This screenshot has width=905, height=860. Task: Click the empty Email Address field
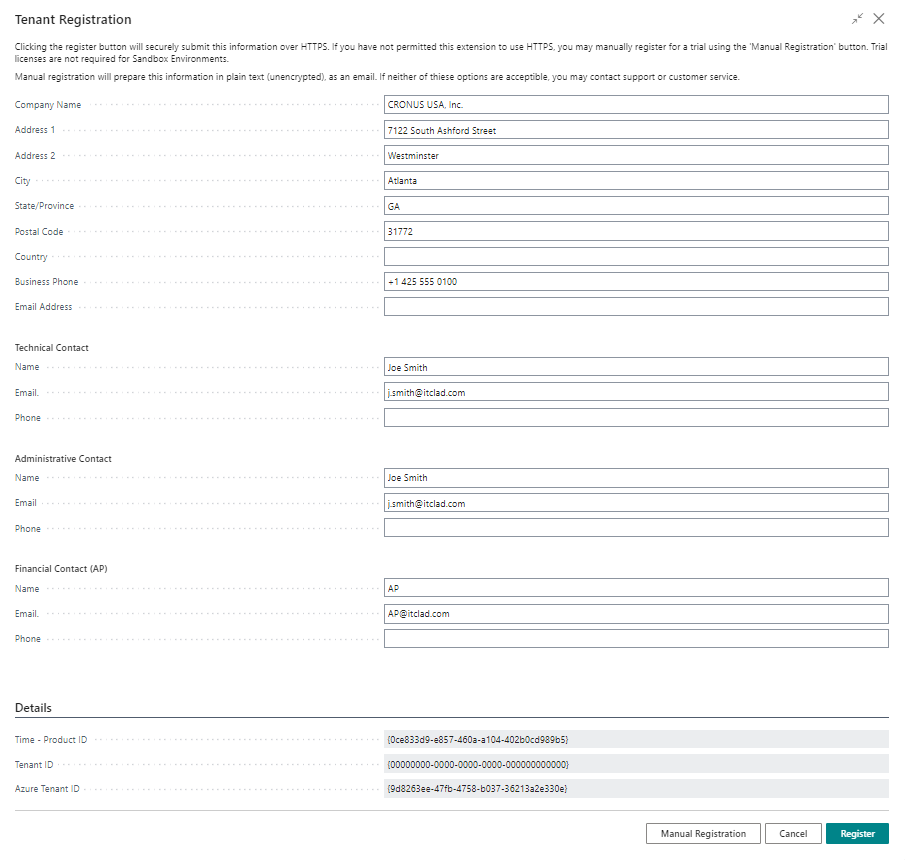tap(636, 306)
